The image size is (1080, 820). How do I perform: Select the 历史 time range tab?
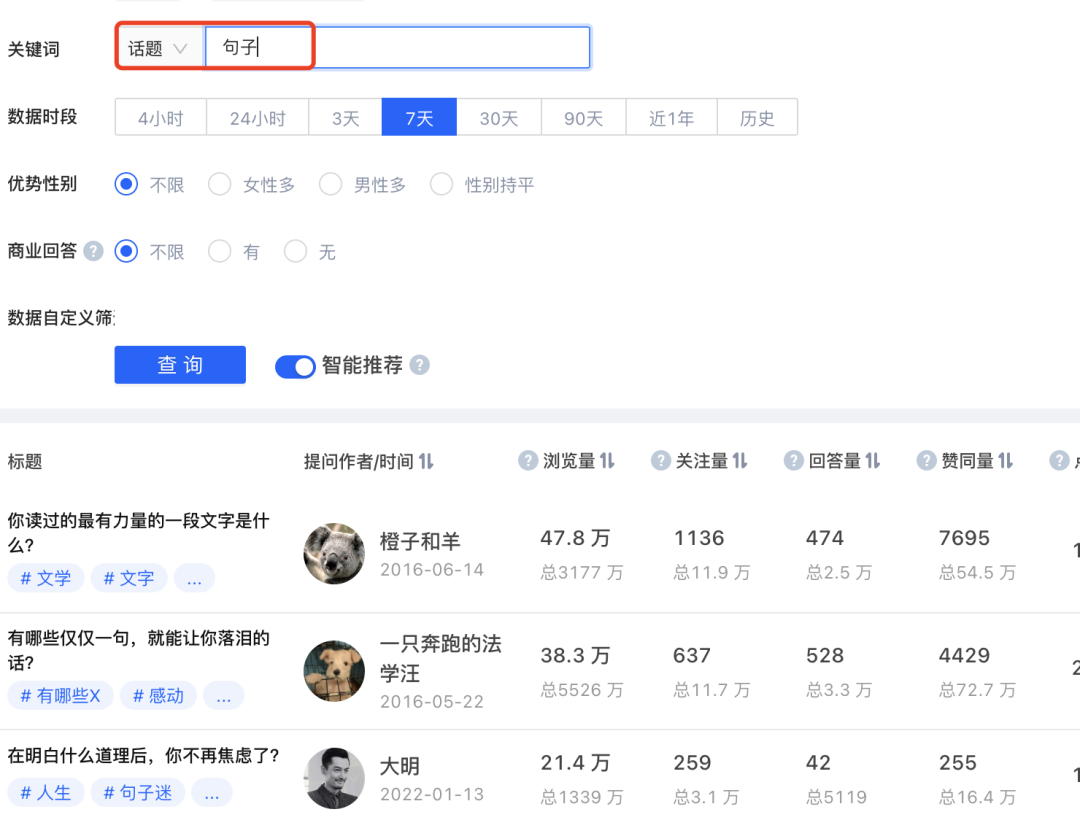click(x=758, y=118)
